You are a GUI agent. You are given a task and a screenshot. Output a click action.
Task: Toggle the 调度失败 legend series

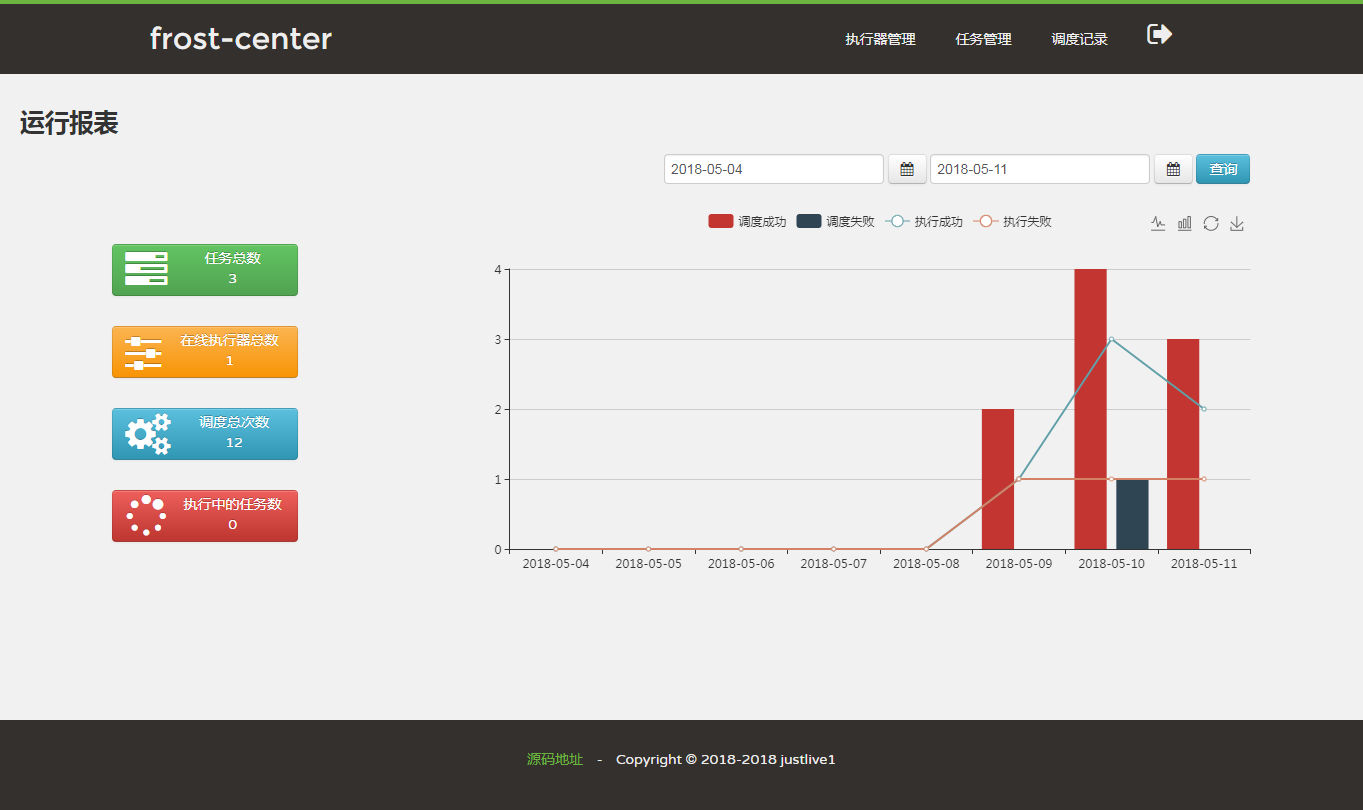835,222
